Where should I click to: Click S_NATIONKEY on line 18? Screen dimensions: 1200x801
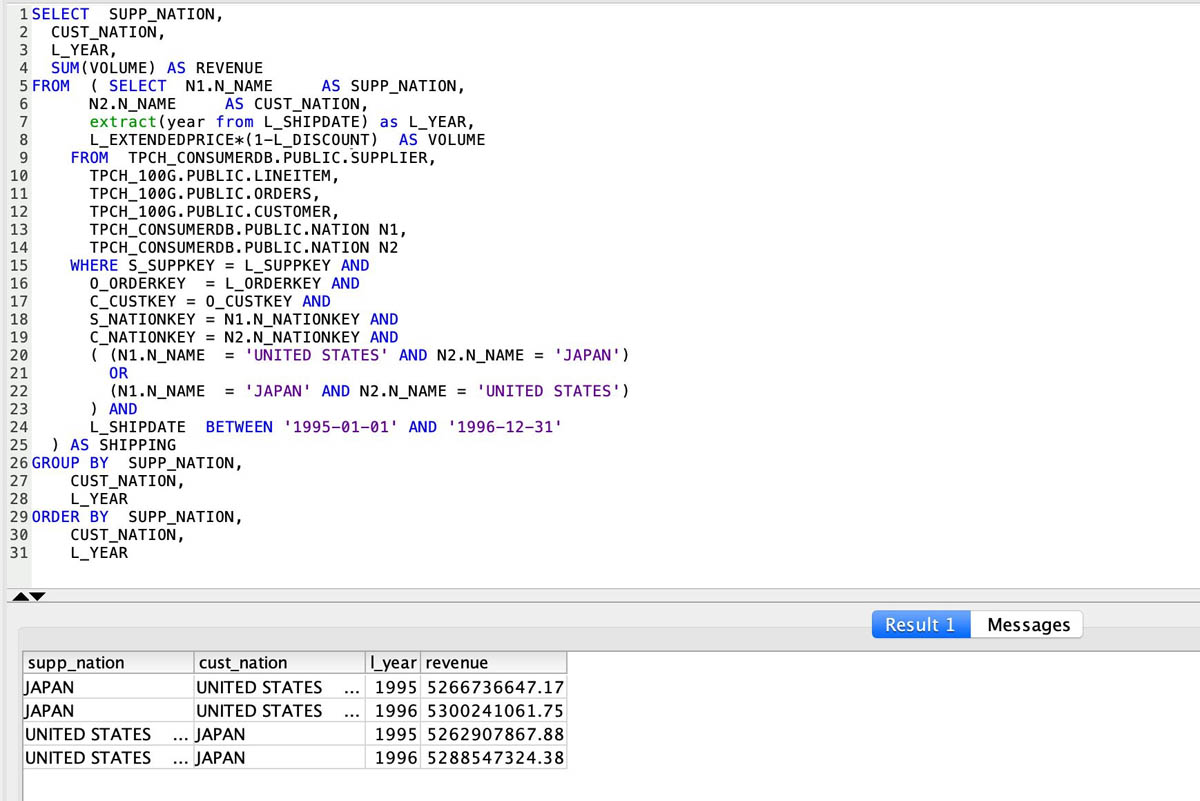pyautogui.click(x=143, y=320)
